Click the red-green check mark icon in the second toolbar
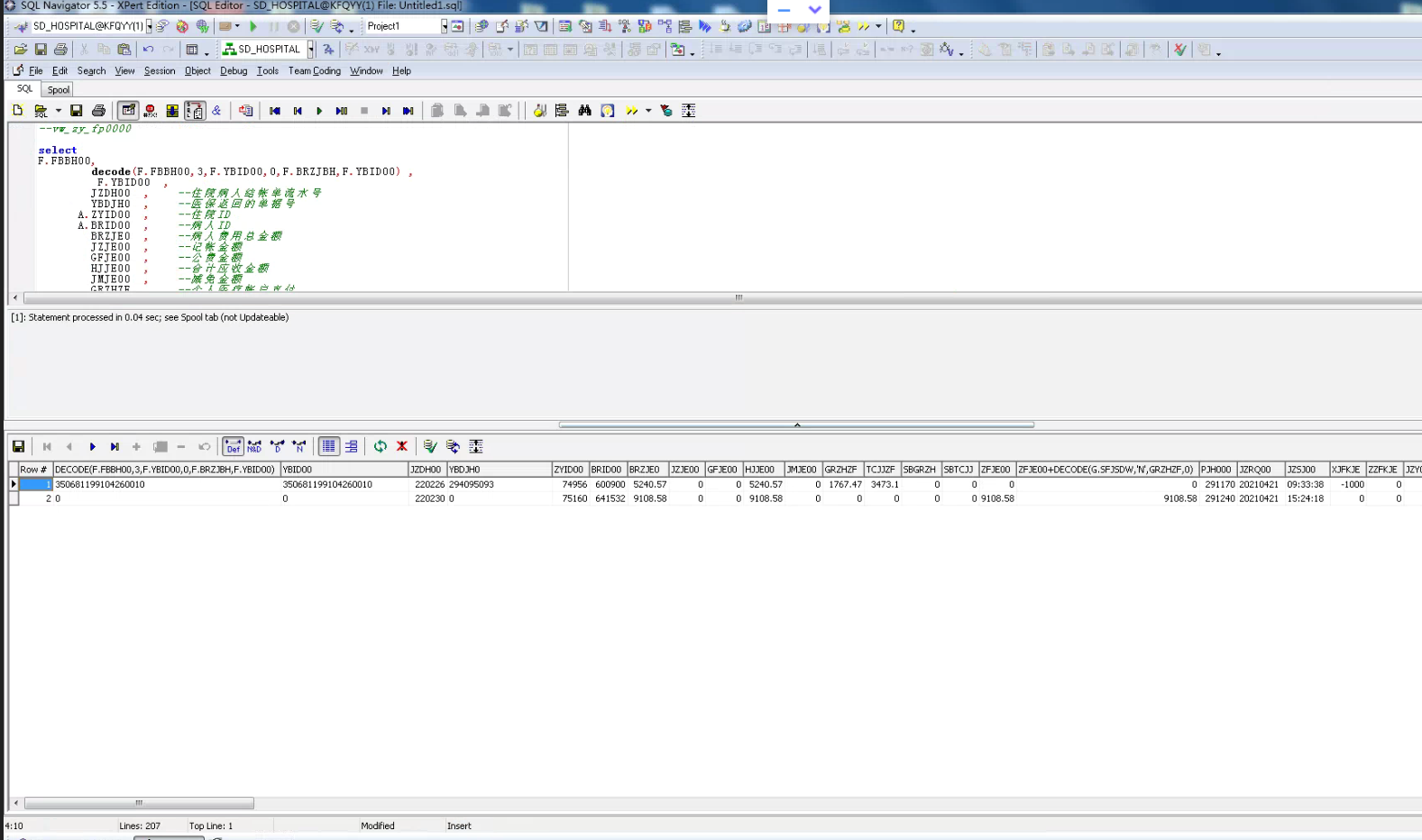 pyautogui.click(x=1179, y=50)
